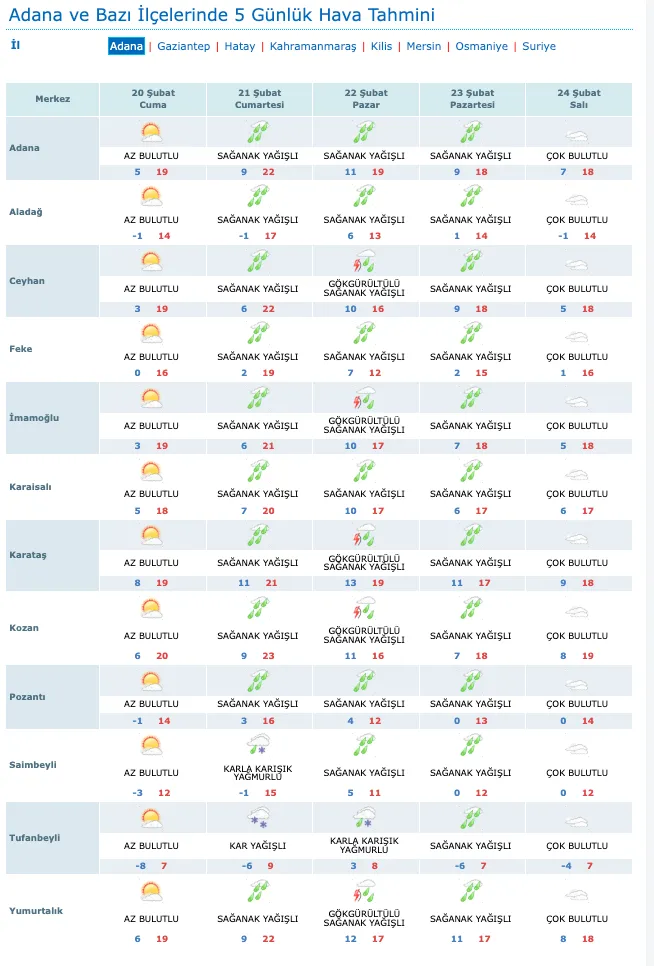Go to Mersin province forecast
This screenshot has height=966, width=654.
point(423,46)
